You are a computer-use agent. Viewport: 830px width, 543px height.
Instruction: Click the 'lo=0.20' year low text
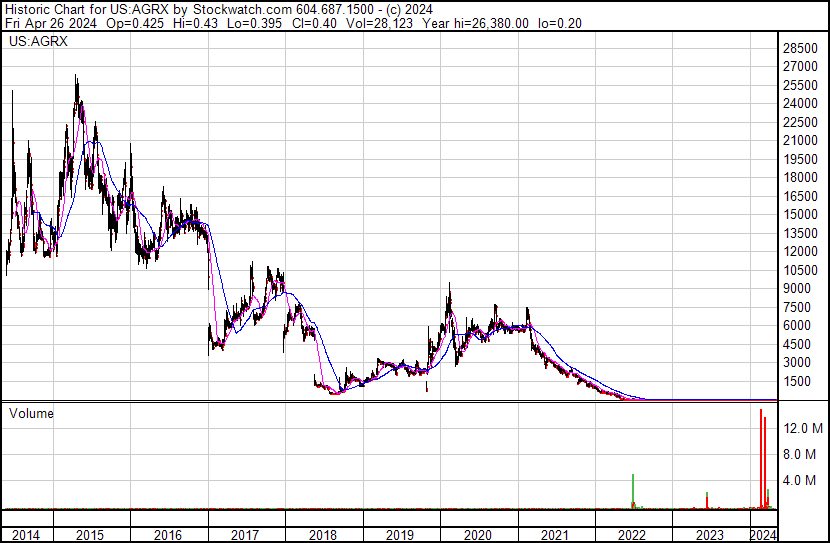560,23
